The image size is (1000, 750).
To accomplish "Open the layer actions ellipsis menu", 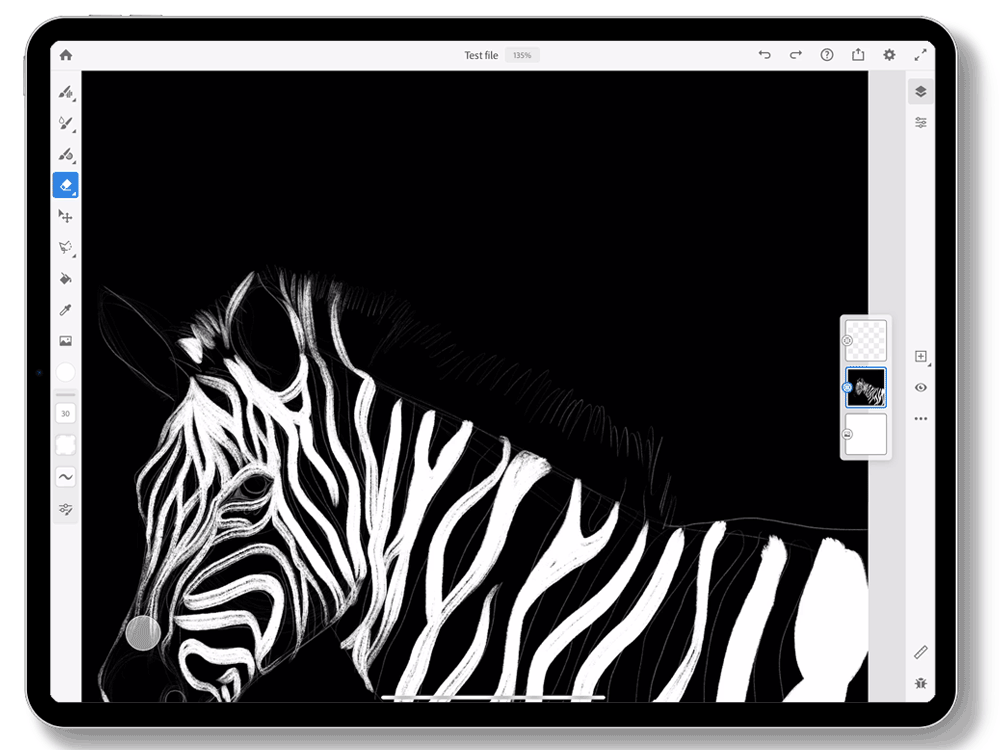I will click(920, 419).
